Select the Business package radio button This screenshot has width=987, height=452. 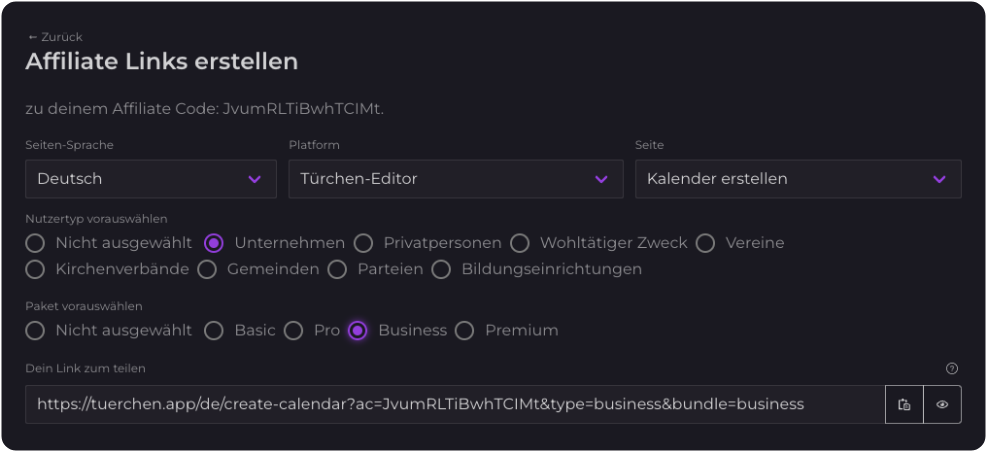click(358, 330)
